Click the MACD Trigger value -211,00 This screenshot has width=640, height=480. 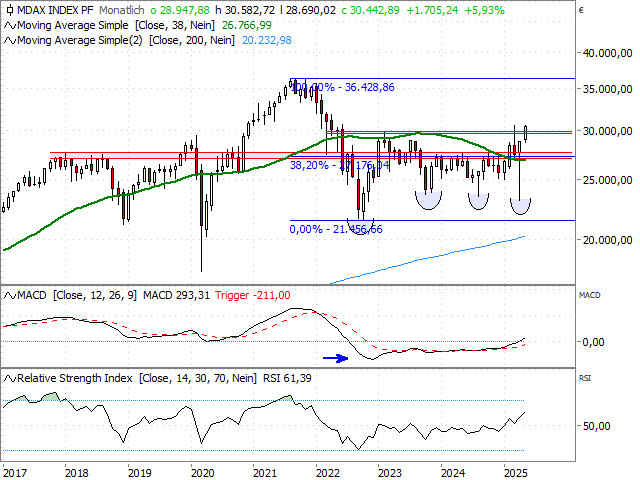point(253,295)
